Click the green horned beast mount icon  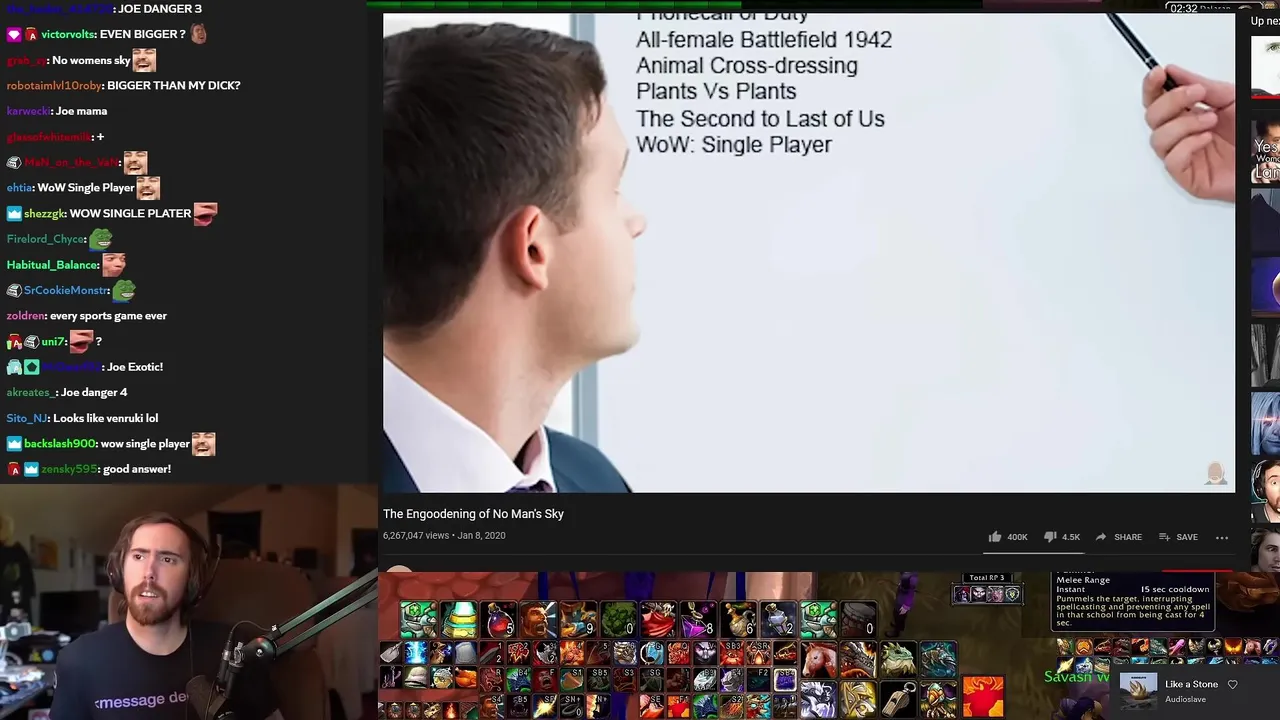898,659
